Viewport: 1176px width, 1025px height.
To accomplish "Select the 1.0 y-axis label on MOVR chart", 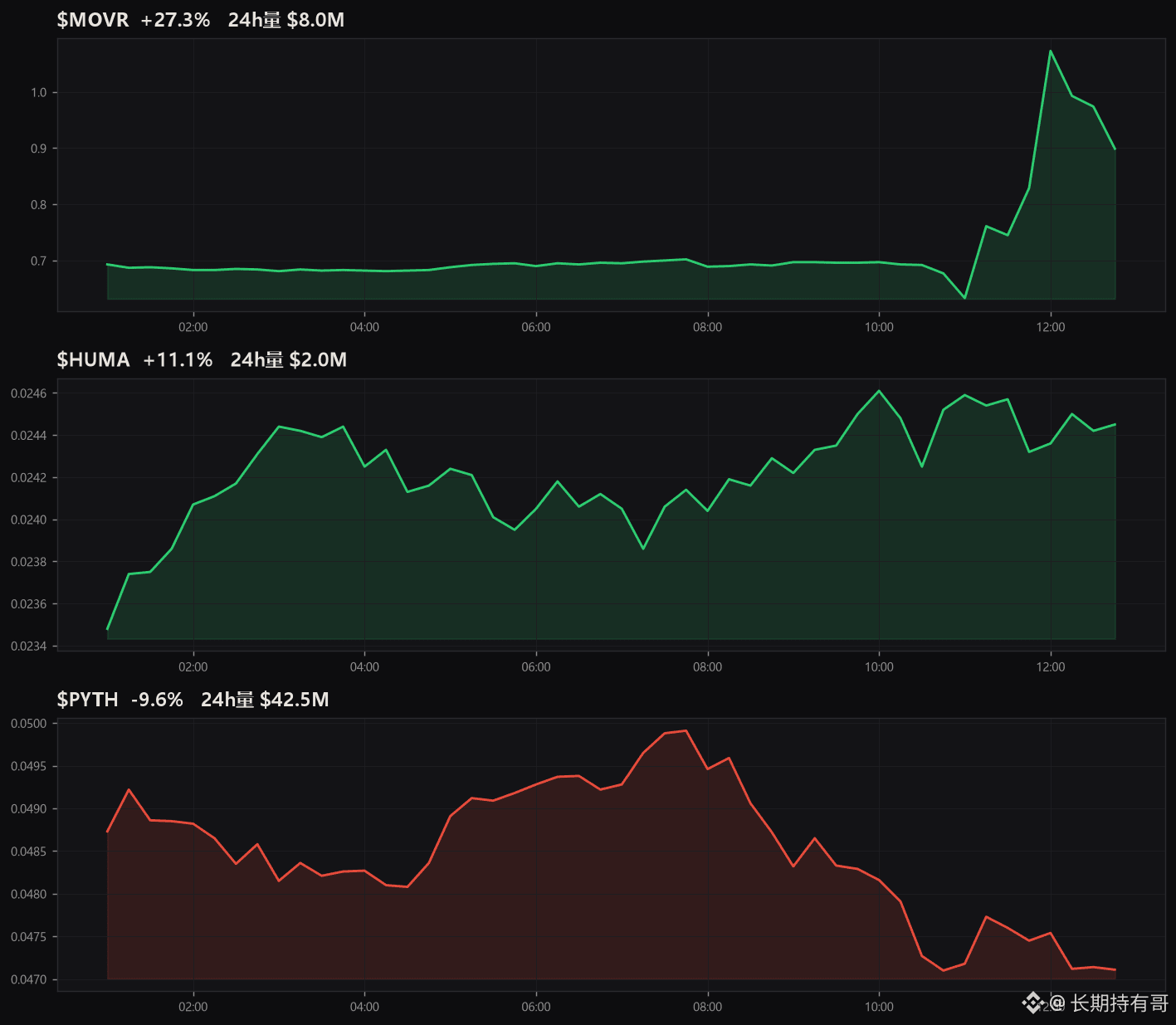I will click(38, 93).
